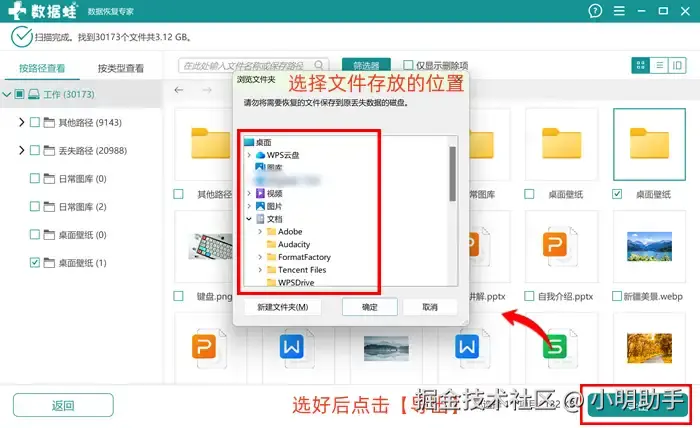Click the 工作 (30173) drive icon
Viewport: 700px width, 428px height.
34,94
